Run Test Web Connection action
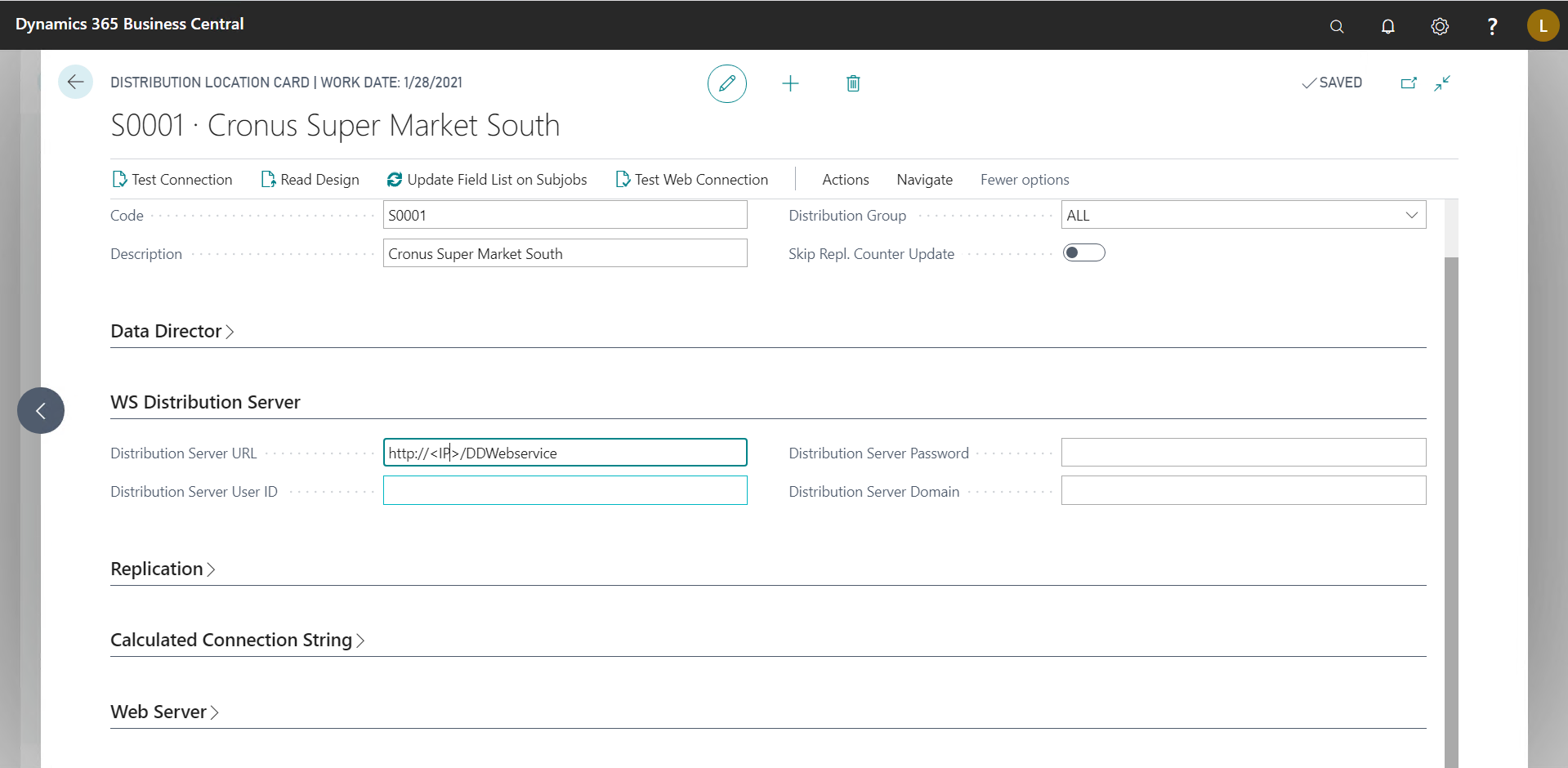The height and width of the screenshot is (768, 1568). 692,180
